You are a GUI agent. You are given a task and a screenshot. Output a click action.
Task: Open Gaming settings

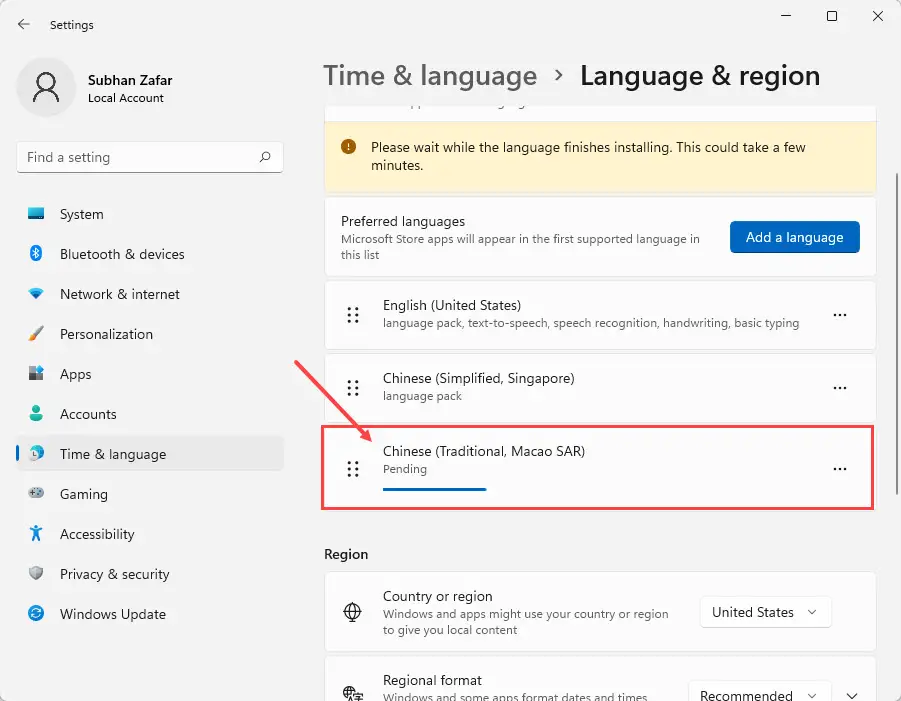pos(150,494)
